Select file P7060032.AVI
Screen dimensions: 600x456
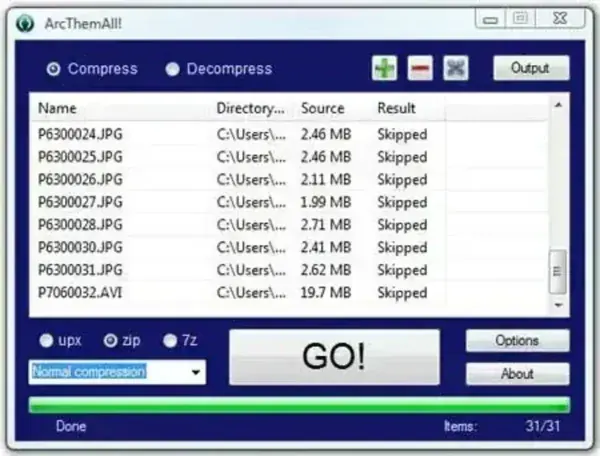point(80,293)
